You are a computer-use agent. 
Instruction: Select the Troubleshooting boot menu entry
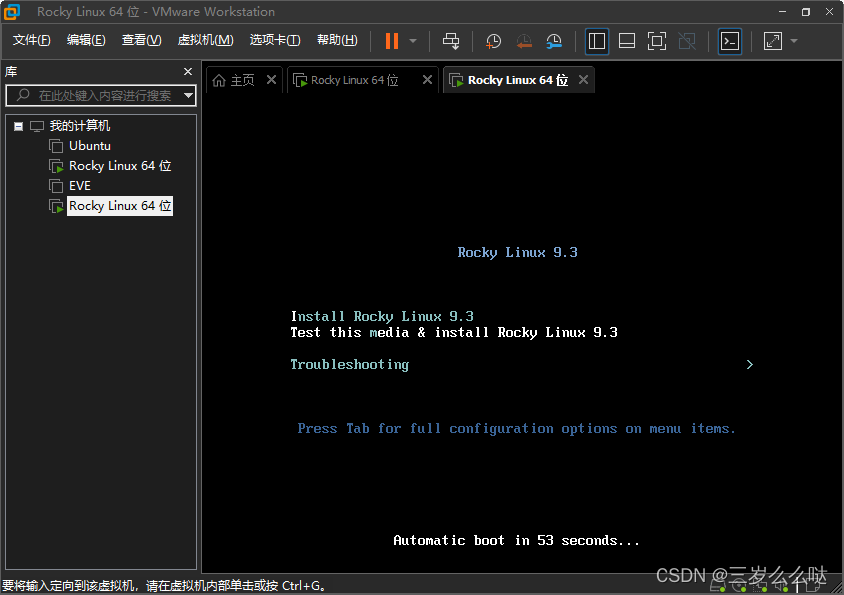(x=350, y=365)
